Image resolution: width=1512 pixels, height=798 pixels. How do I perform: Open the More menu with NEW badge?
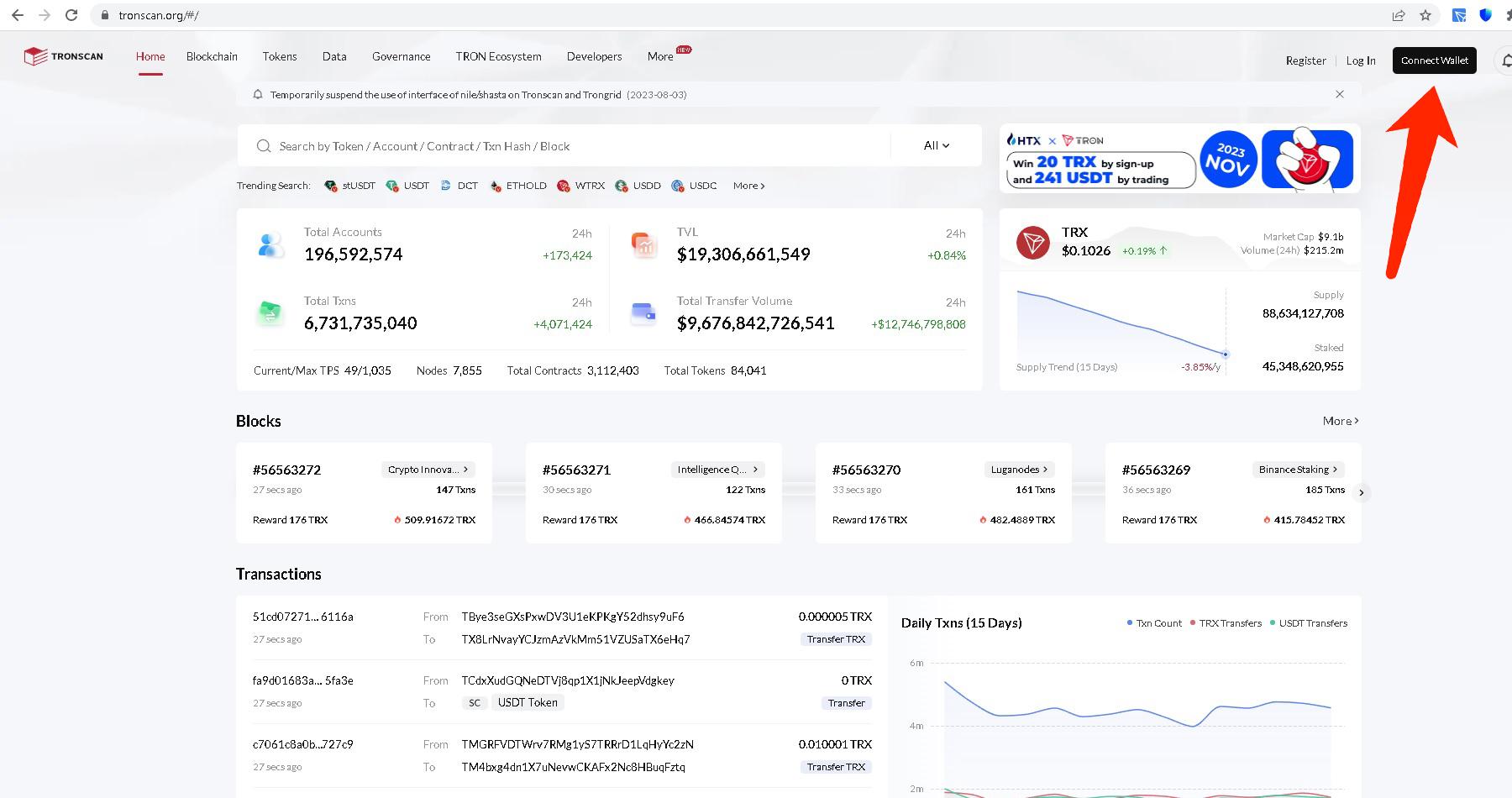tap(661, 56)
